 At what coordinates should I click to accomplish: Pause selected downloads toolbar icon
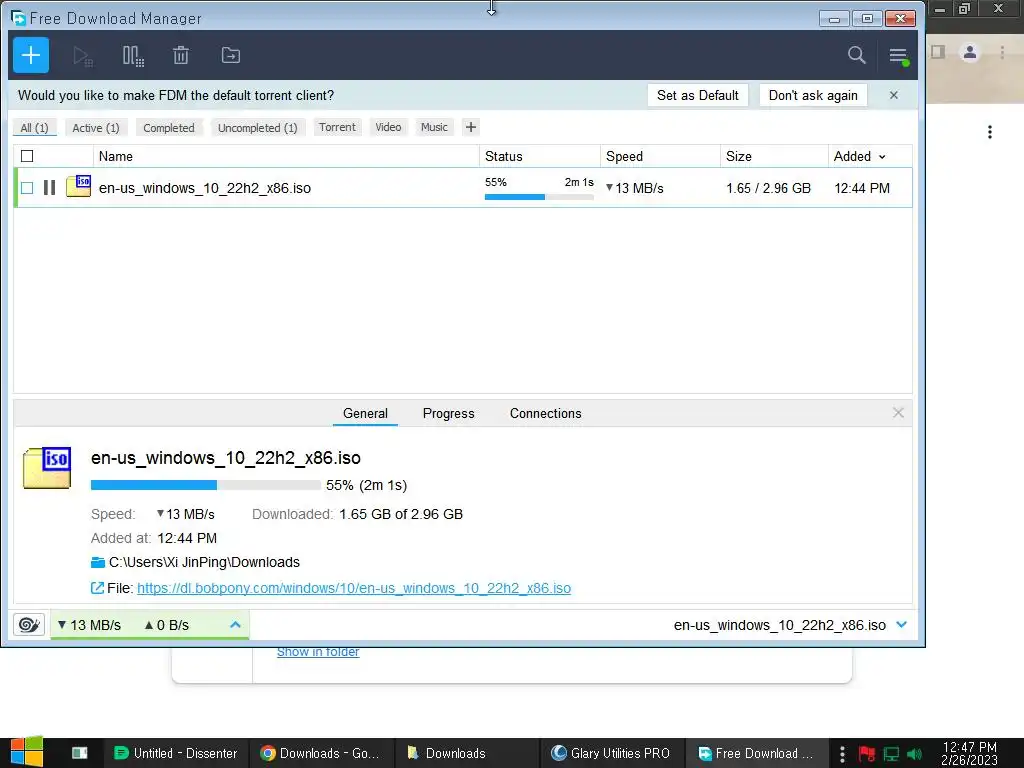pyautogui.click(x=133, y=56)
